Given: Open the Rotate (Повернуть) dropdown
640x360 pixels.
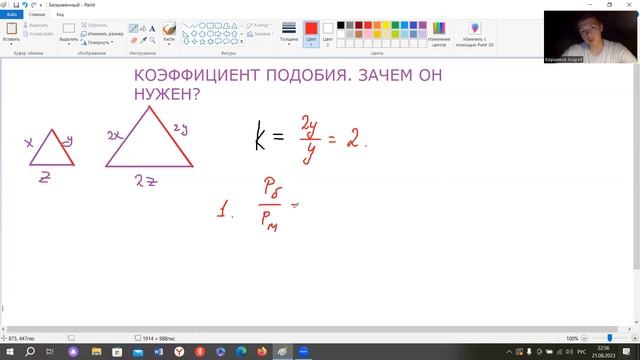Looking at the screenshot, I should click(97, 42).
